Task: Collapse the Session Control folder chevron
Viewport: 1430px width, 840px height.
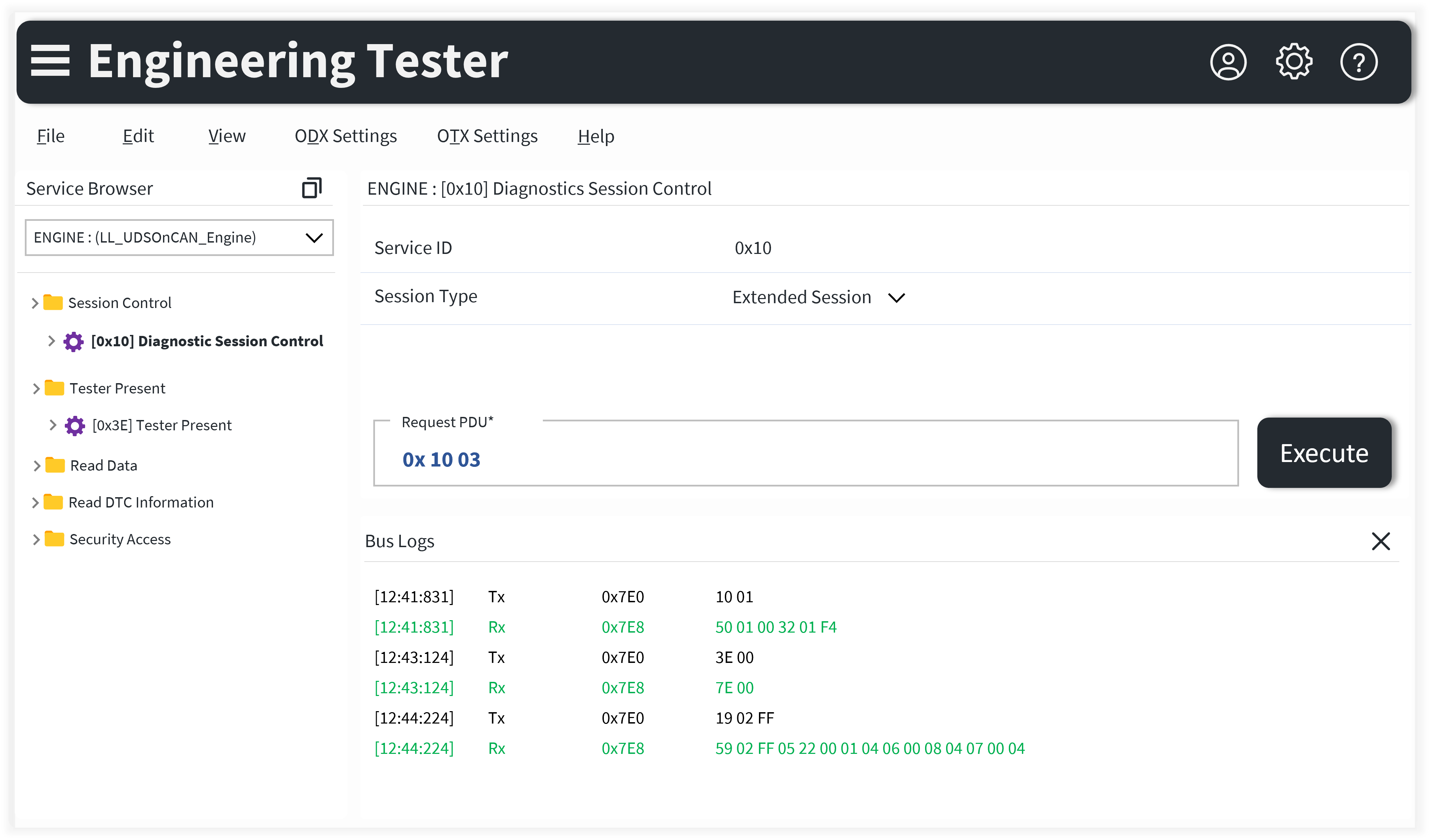Action: coord(34,303)
